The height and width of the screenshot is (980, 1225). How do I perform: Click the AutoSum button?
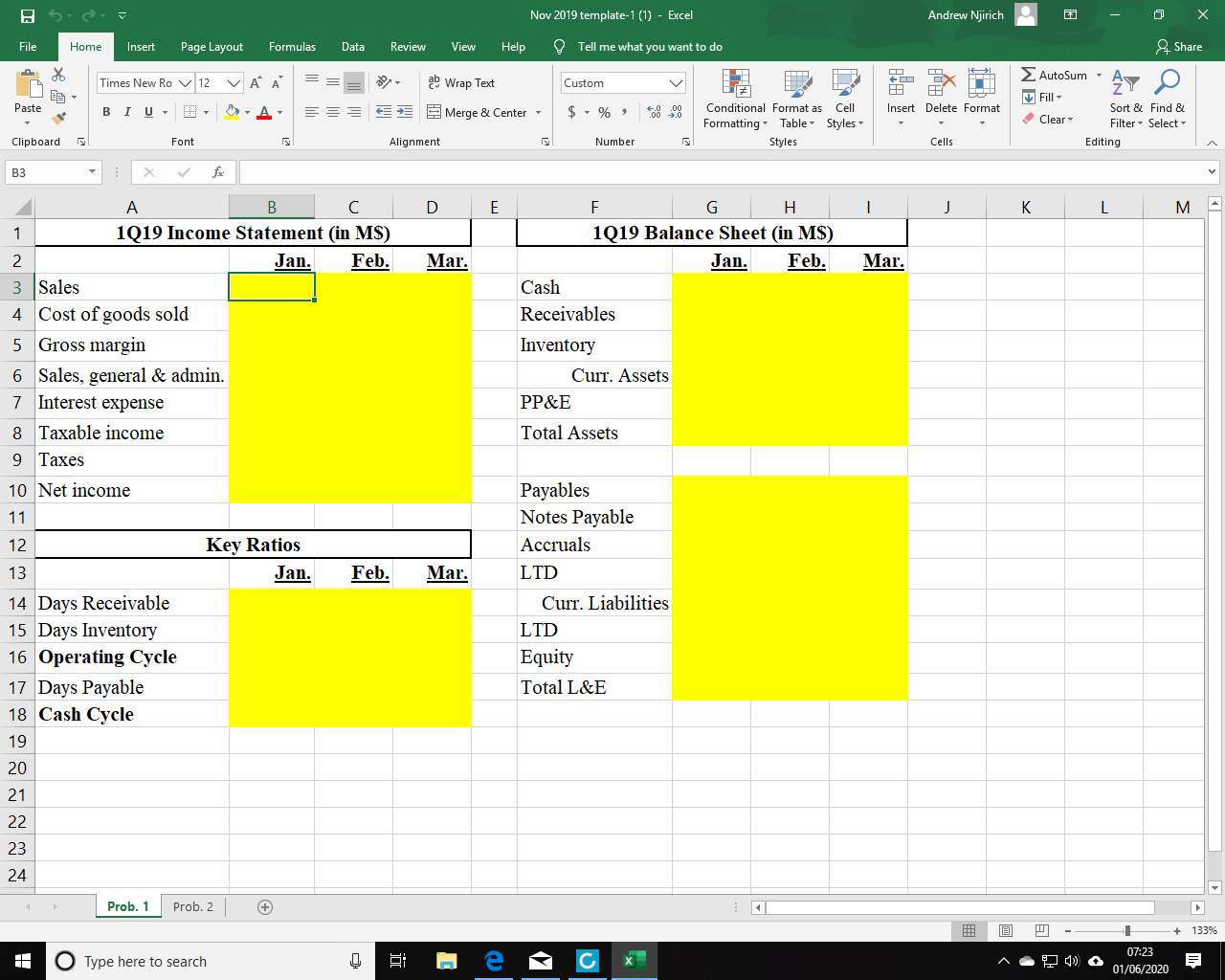pyautogui.click(x=1055, y=76)
